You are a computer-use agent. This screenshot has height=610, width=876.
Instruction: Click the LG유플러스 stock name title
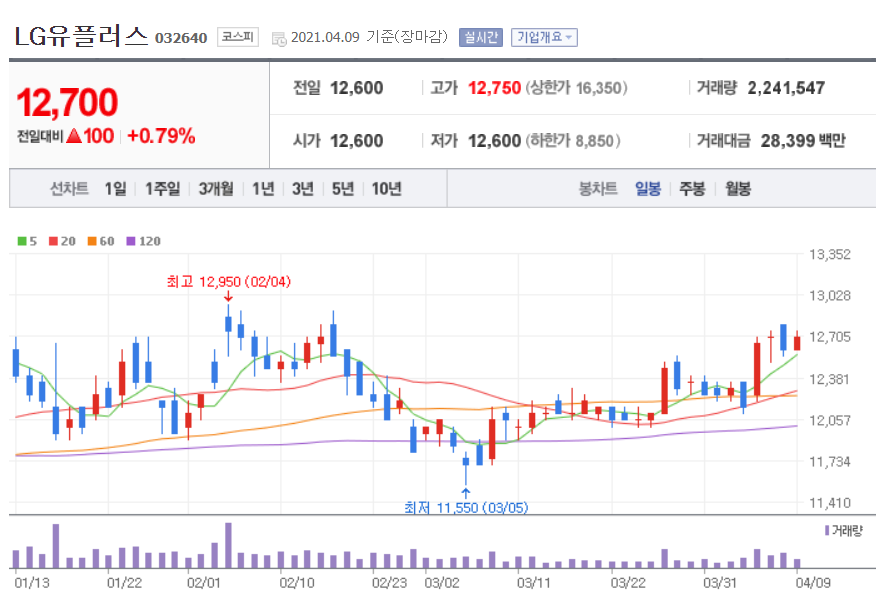[x=80, y=36]
